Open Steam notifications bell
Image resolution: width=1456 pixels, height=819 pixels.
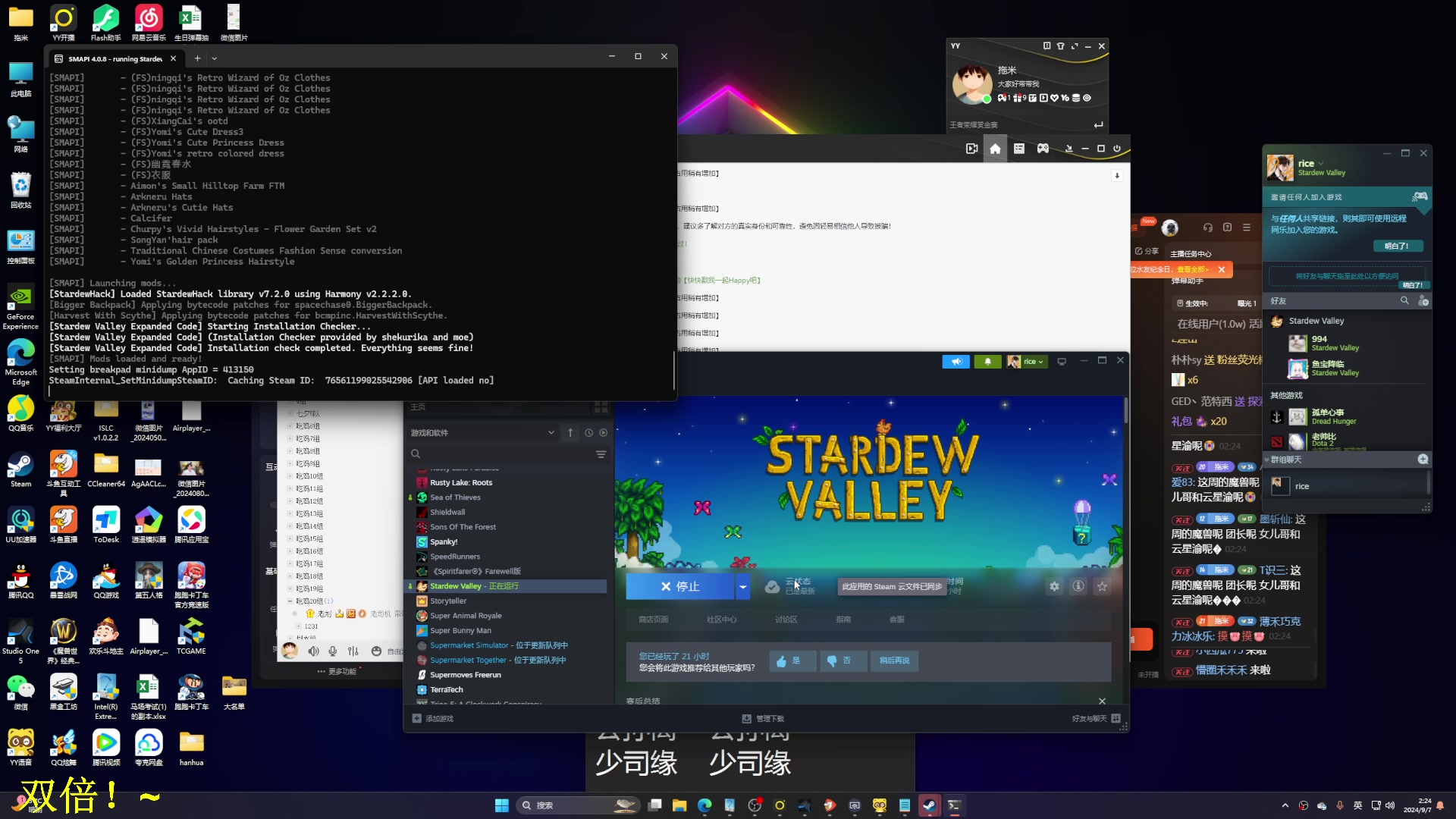[987, 362]
